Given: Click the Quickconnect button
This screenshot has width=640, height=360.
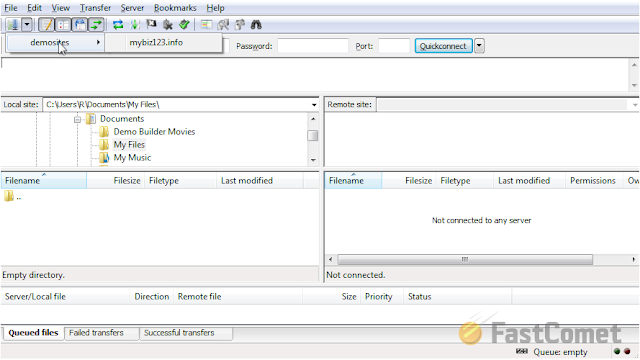Looking at the screenshot, I should click(x=443, y=46).
